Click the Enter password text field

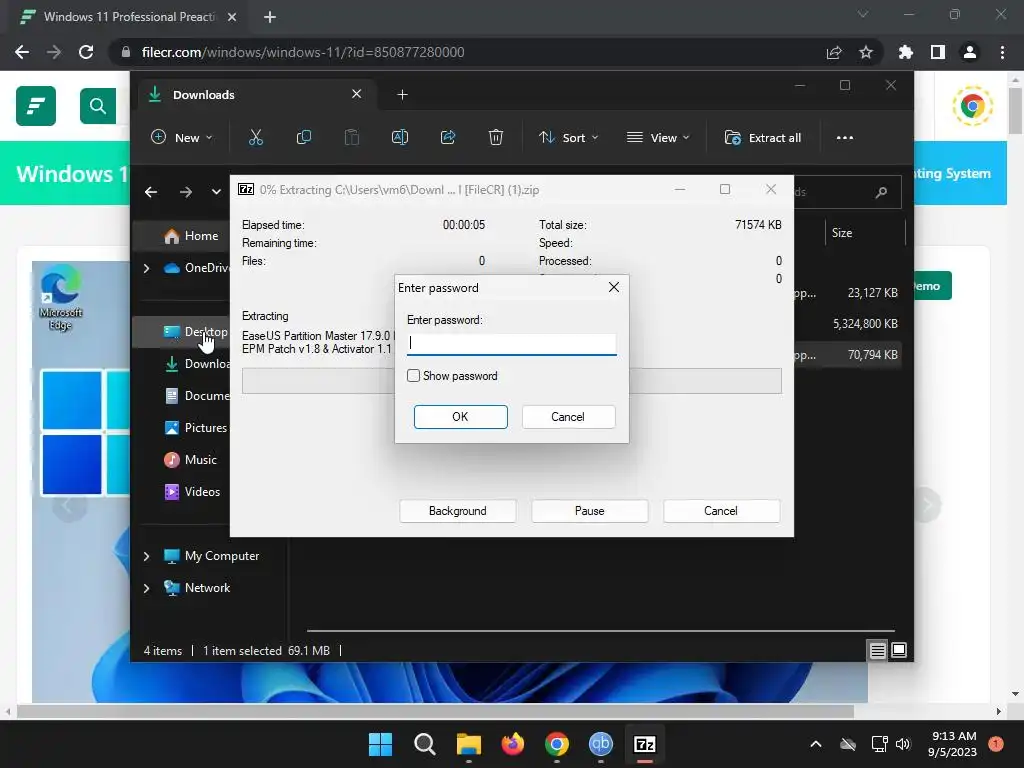click(511, 344)
